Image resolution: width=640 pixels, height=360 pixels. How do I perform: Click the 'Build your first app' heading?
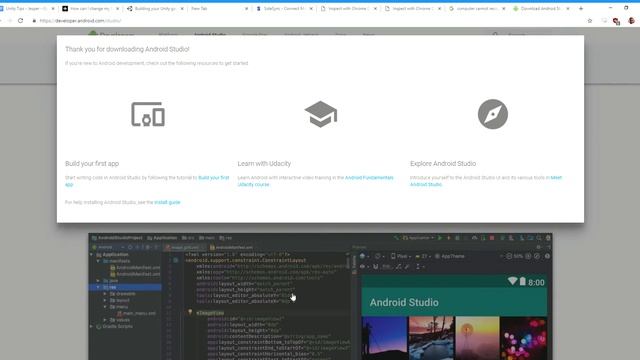(x=92, y=163)
